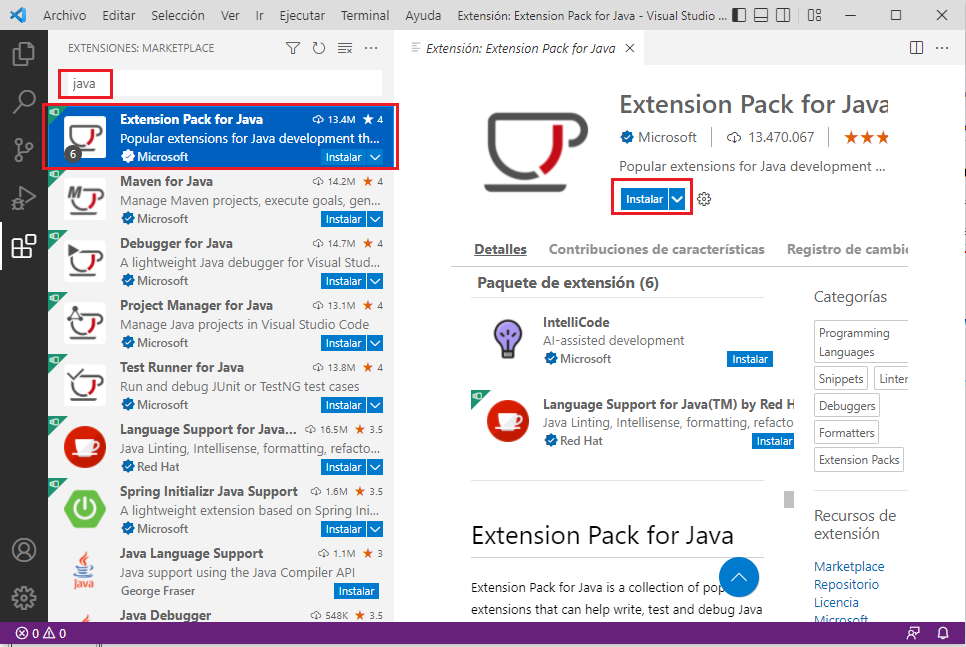Open the Repositorio link under Recursos
The image size is (966, 647).
click(847, 584)
